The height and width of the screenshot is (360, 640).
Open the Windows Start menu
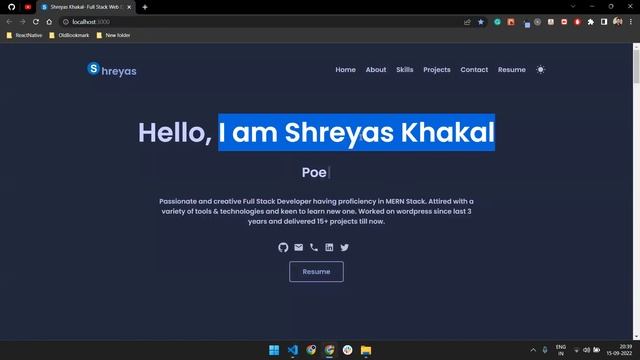(274, 350)
